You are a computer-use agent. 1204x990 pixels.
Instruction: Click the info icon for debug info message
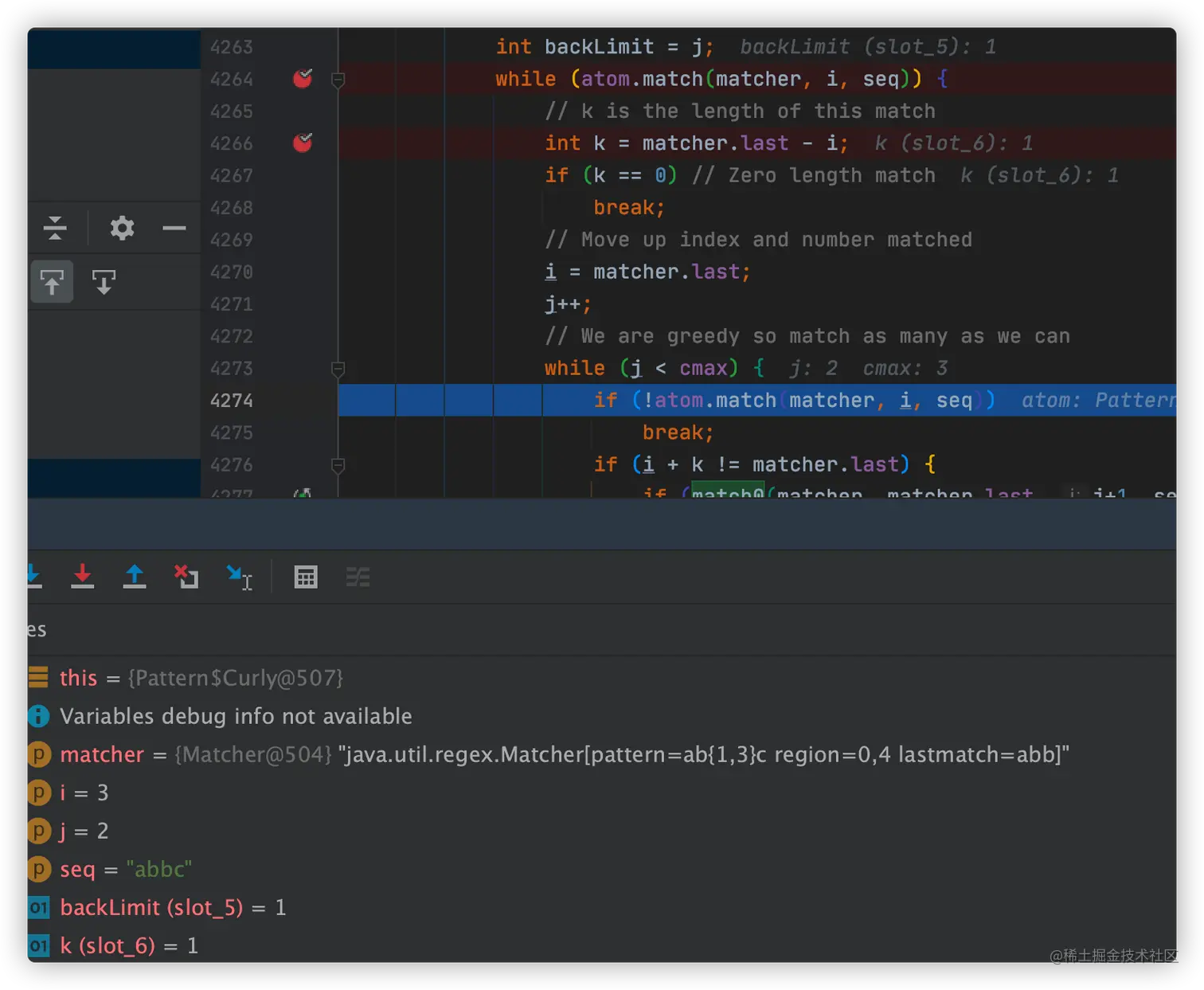pos(38,715)
